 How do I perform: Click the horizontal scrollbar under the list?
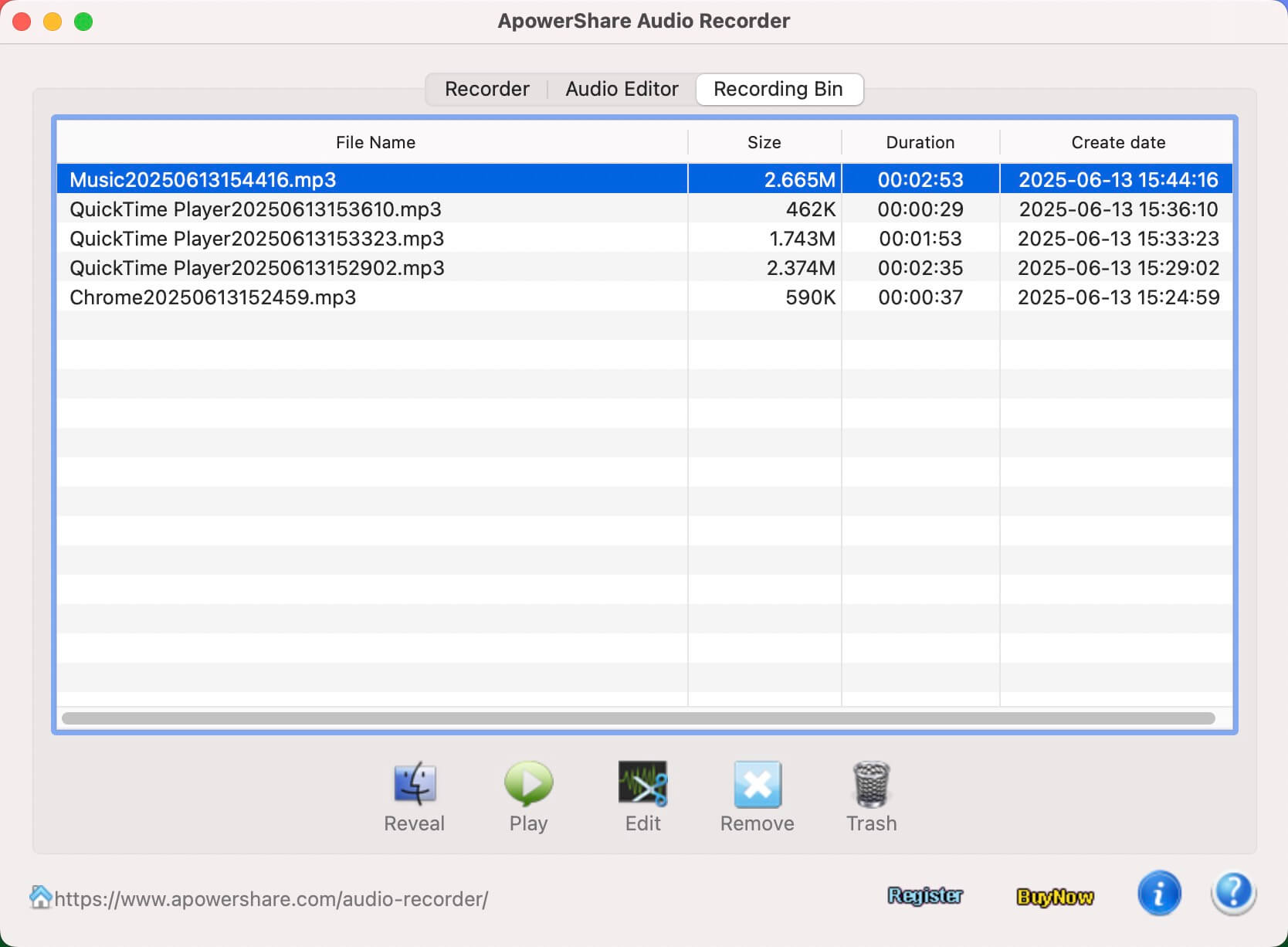point(638,718)
